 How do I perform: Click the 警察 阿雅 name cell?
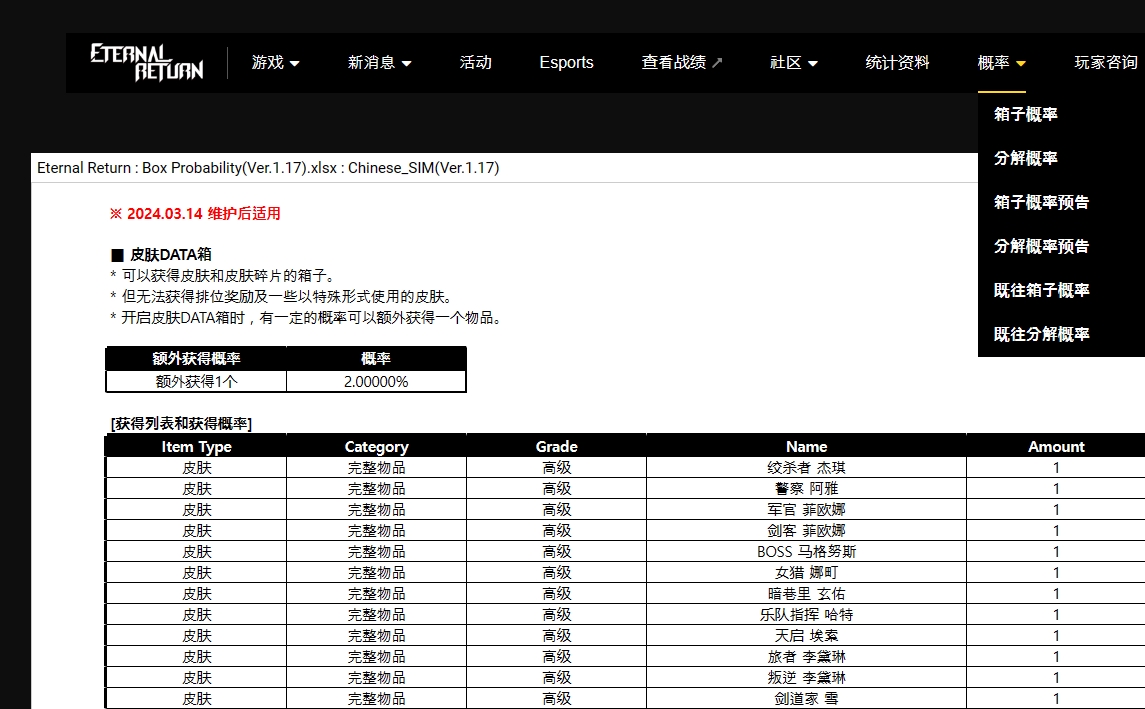[806, 488]
